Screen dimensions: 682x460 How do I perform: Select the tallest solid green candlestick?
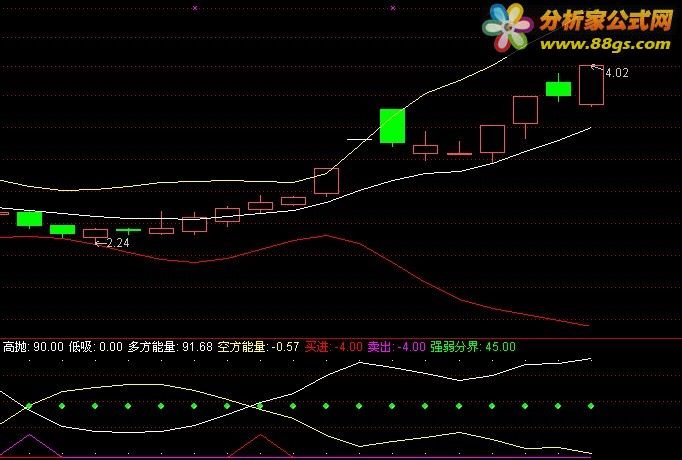[x=392, y=126]
